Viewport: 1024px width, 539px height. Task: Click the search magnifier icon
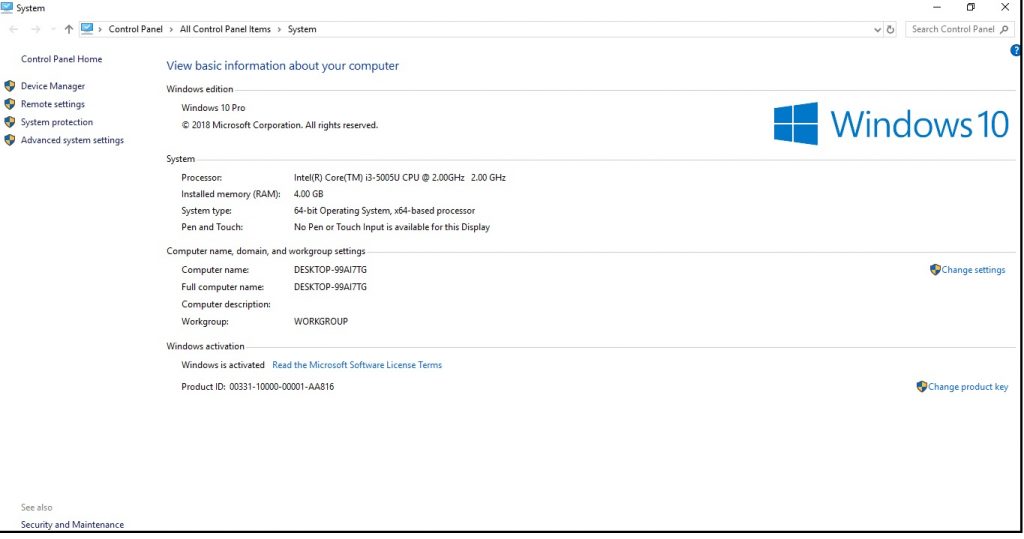(1004, 29)
